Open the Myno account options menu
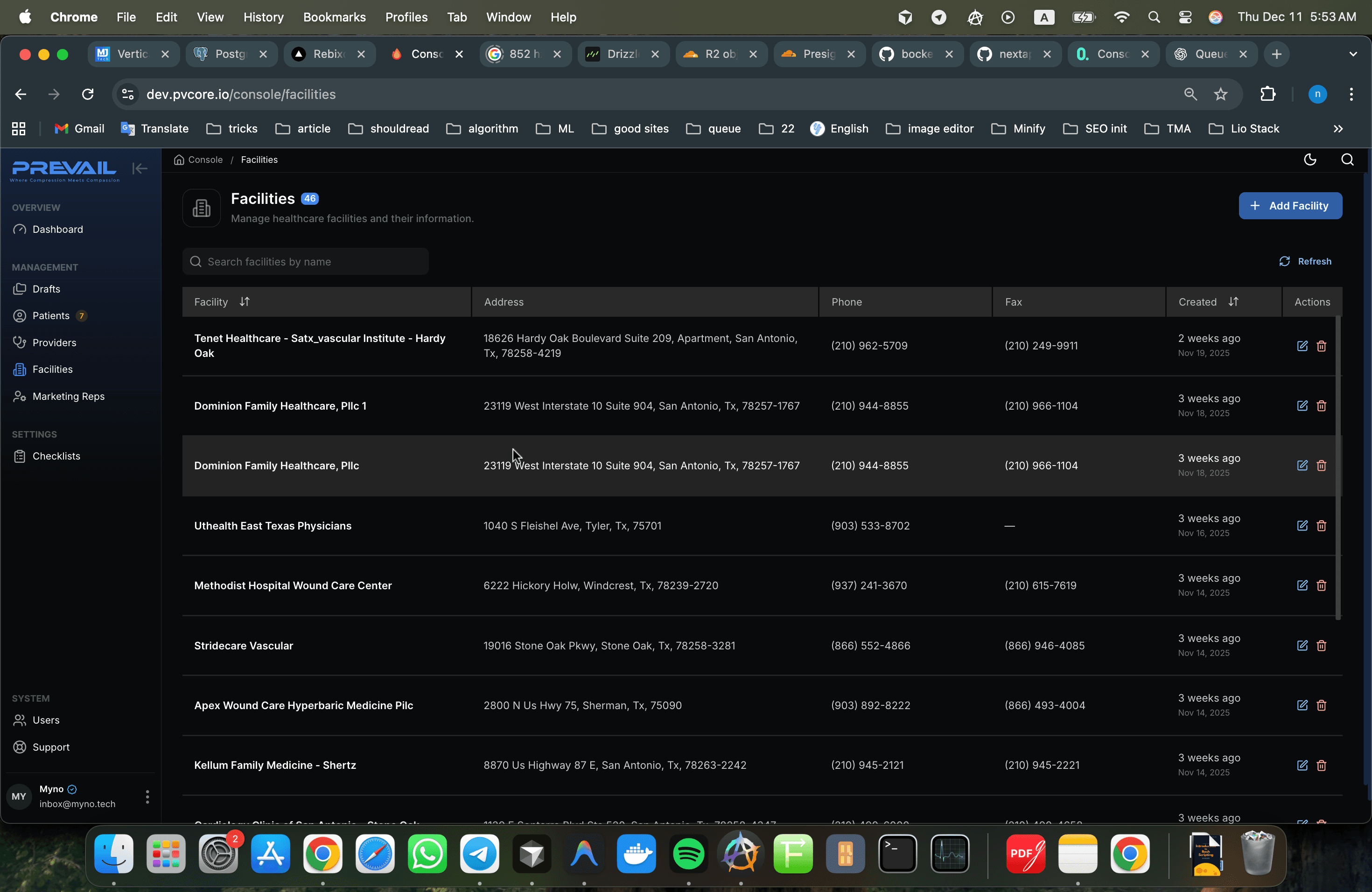 pos(147,796)
